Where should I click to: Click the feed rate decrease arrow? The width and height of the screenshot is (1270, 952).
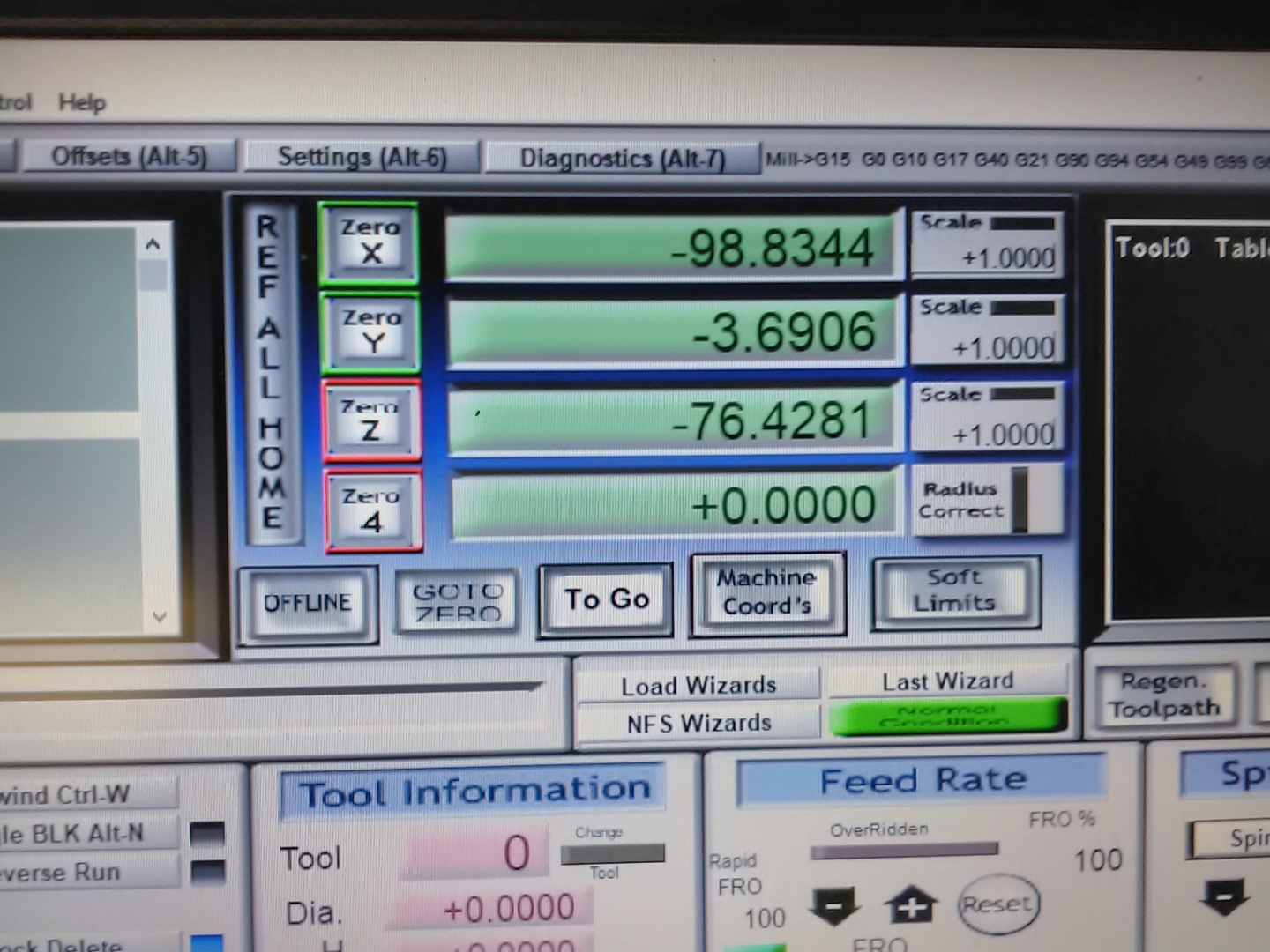(x=833, y=905)
